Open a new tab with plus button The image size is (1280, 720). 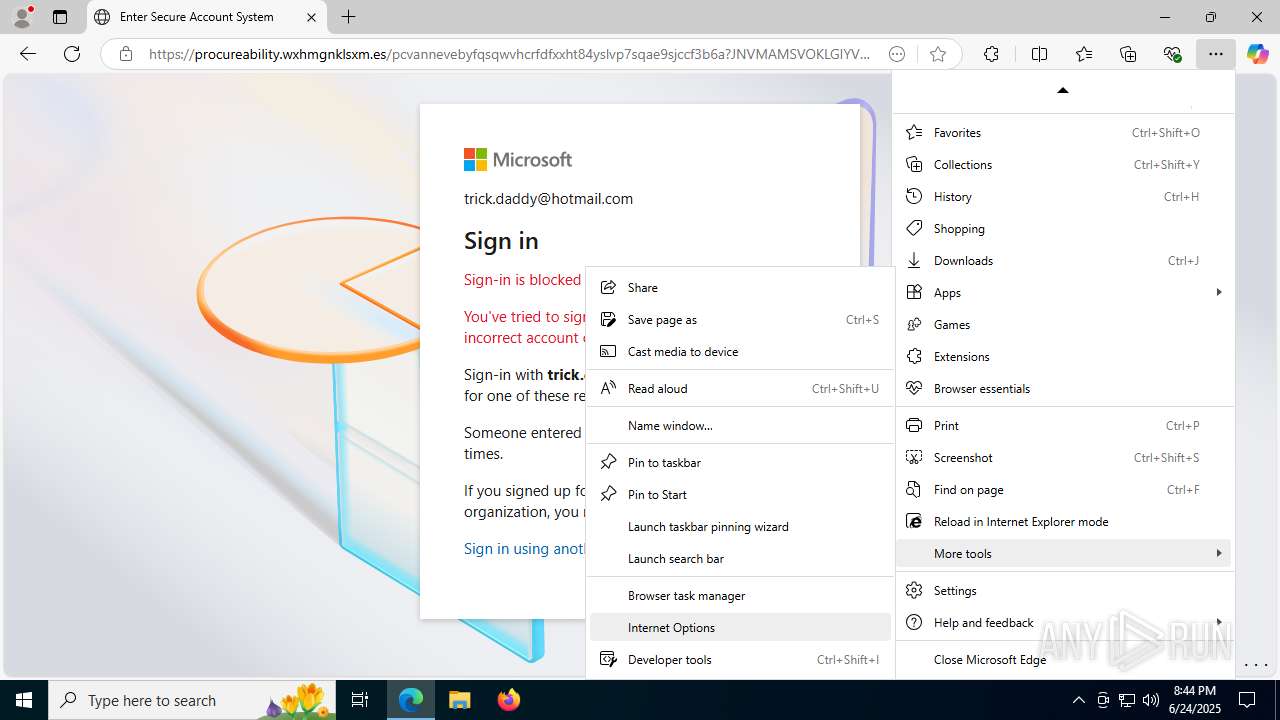click(348, 17)
